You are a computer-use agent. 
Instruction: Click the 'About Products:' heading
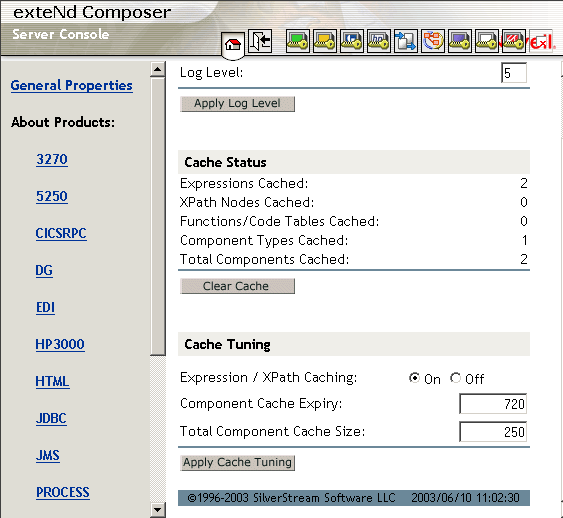[63, 122]
